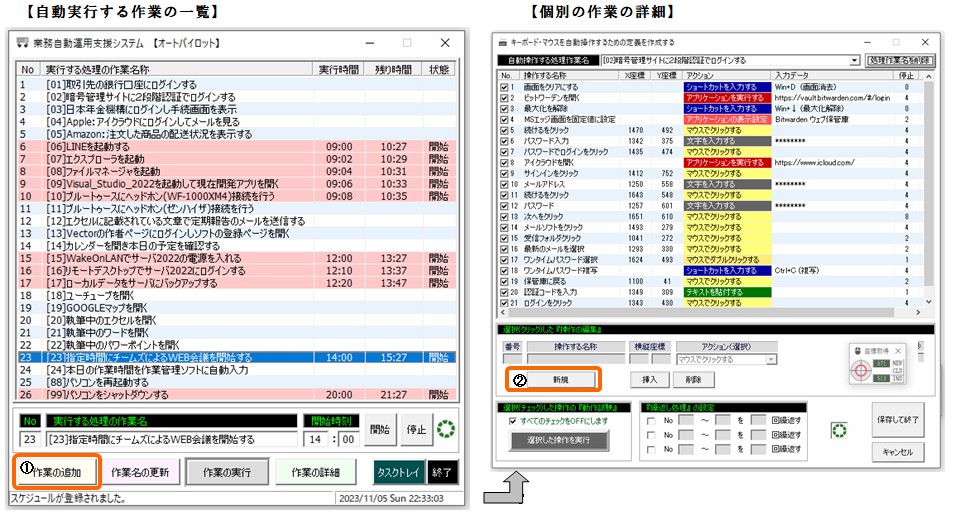Toggle checkbox for row 8 アイクラウドを開く

click(x=504, y=163)
